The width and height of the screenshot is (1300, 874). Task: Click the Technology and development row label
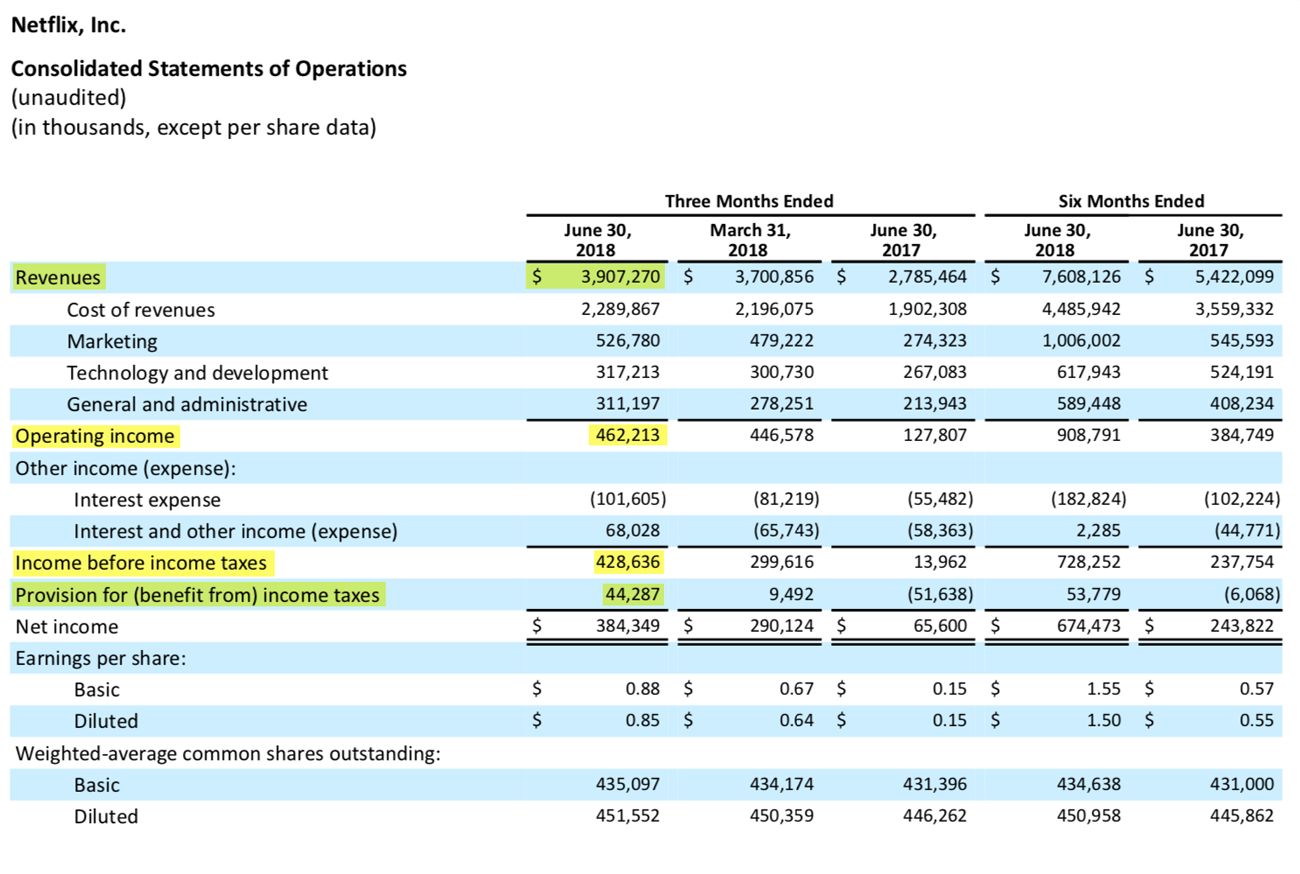tap(197, 373)
